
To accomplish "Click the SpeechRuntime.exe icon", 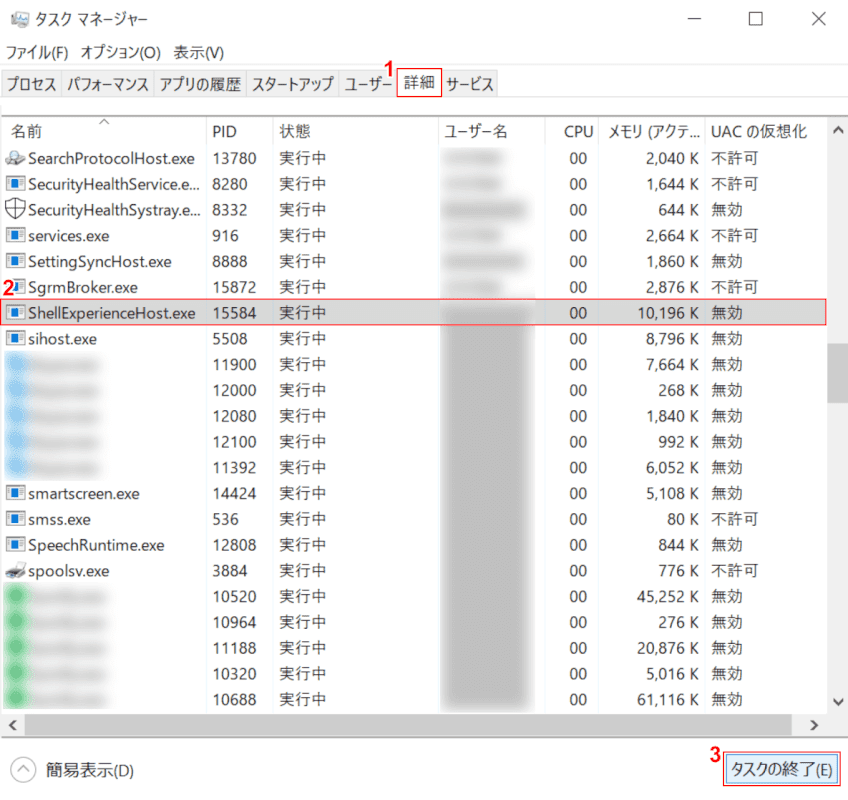I will coord(15,545).
